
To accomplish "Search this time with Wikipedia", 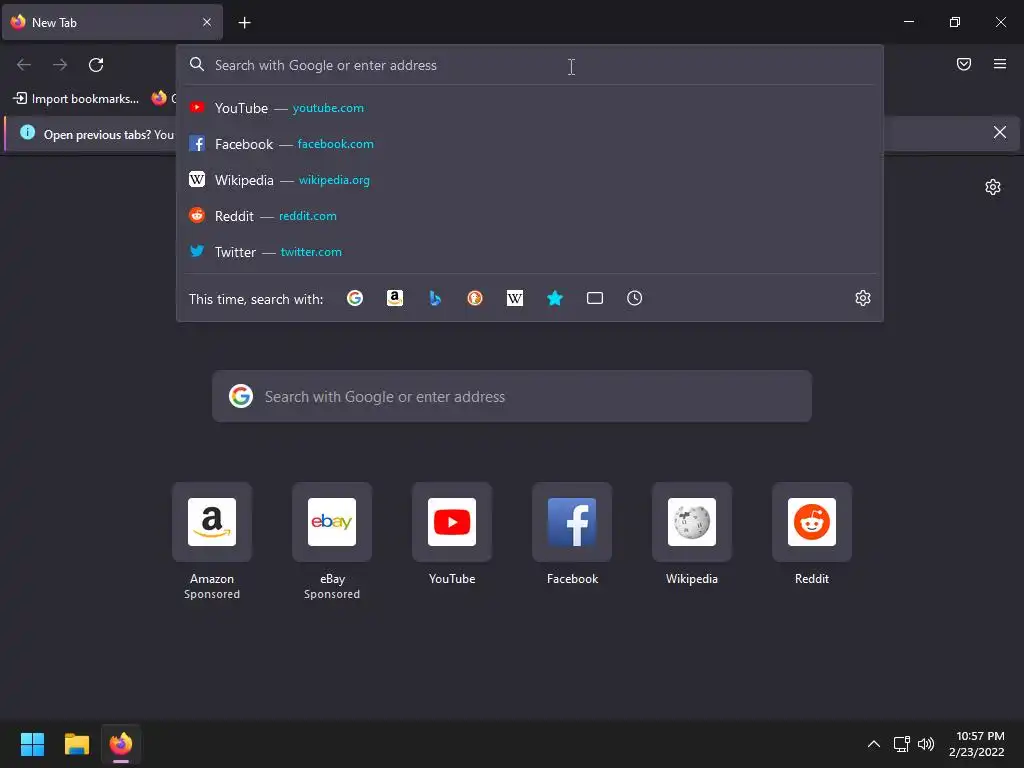I will point(515,298).
